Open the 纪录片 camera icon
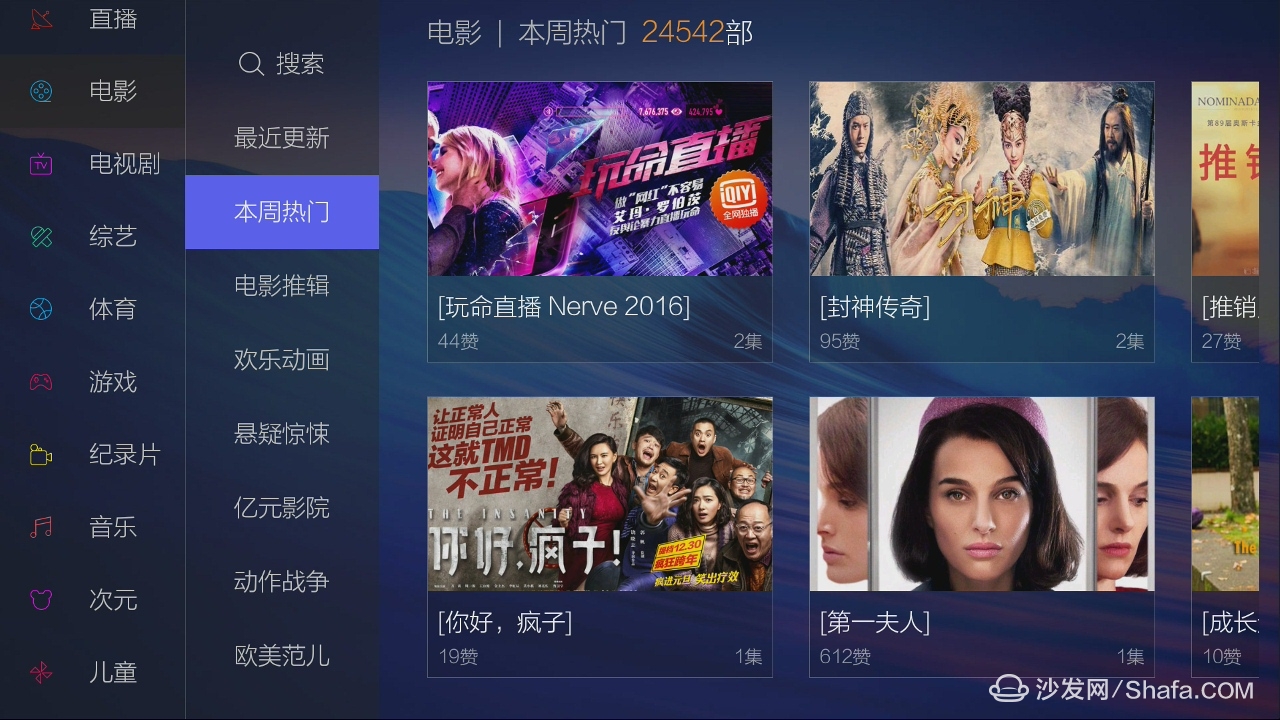Viewport: 1280px width, 720px height. pyautogui.click(x=41, y=455)
